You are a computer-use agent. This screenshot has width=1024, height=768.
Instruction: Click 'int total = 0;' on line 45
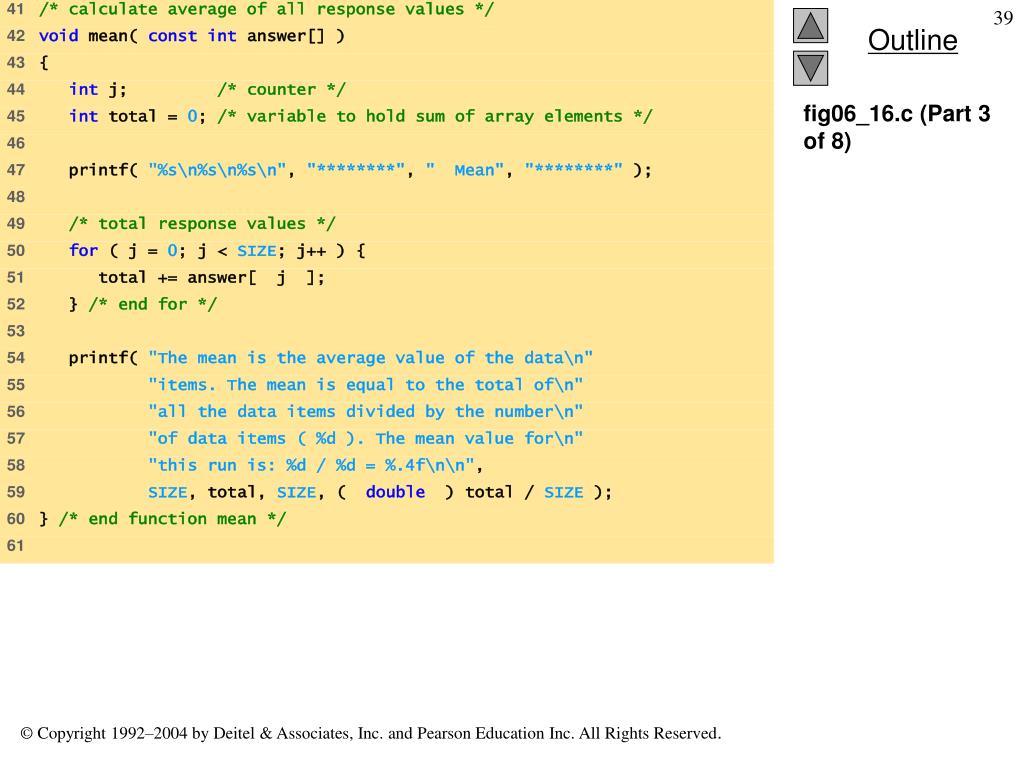click(138, 116)
